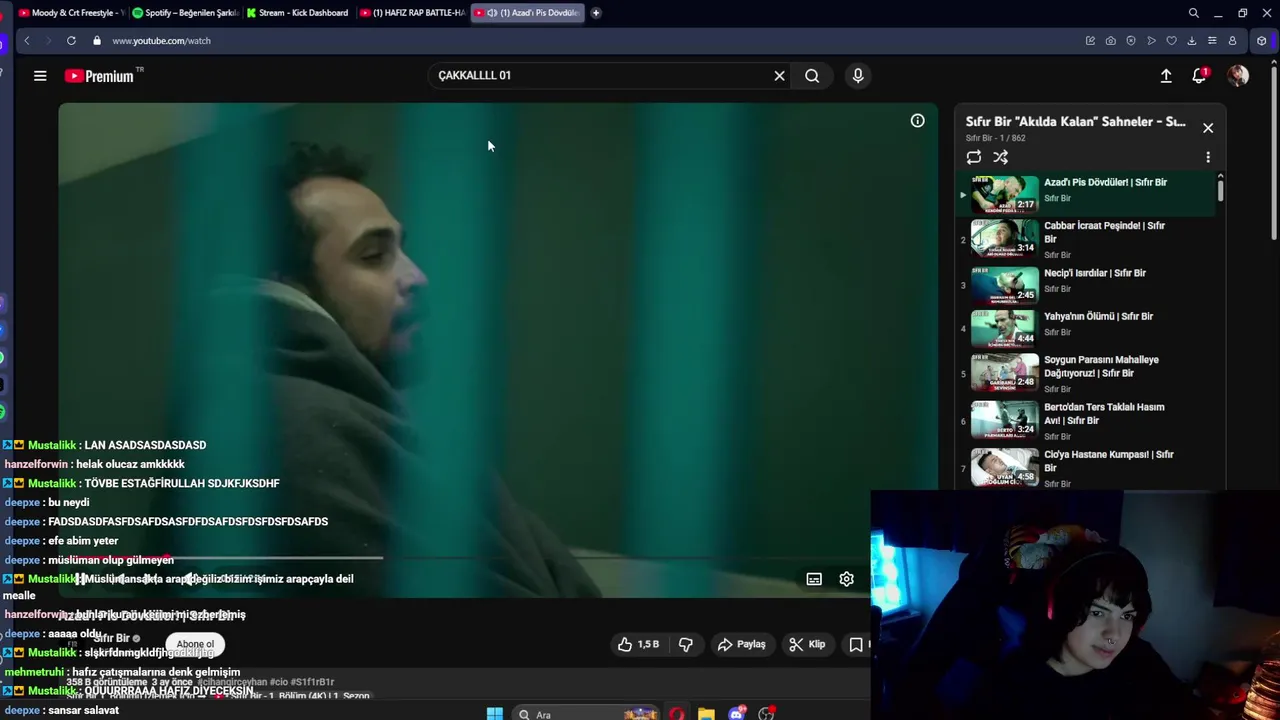Click the browser address bar URL
1280x720 pixels.
click(161, 41)
